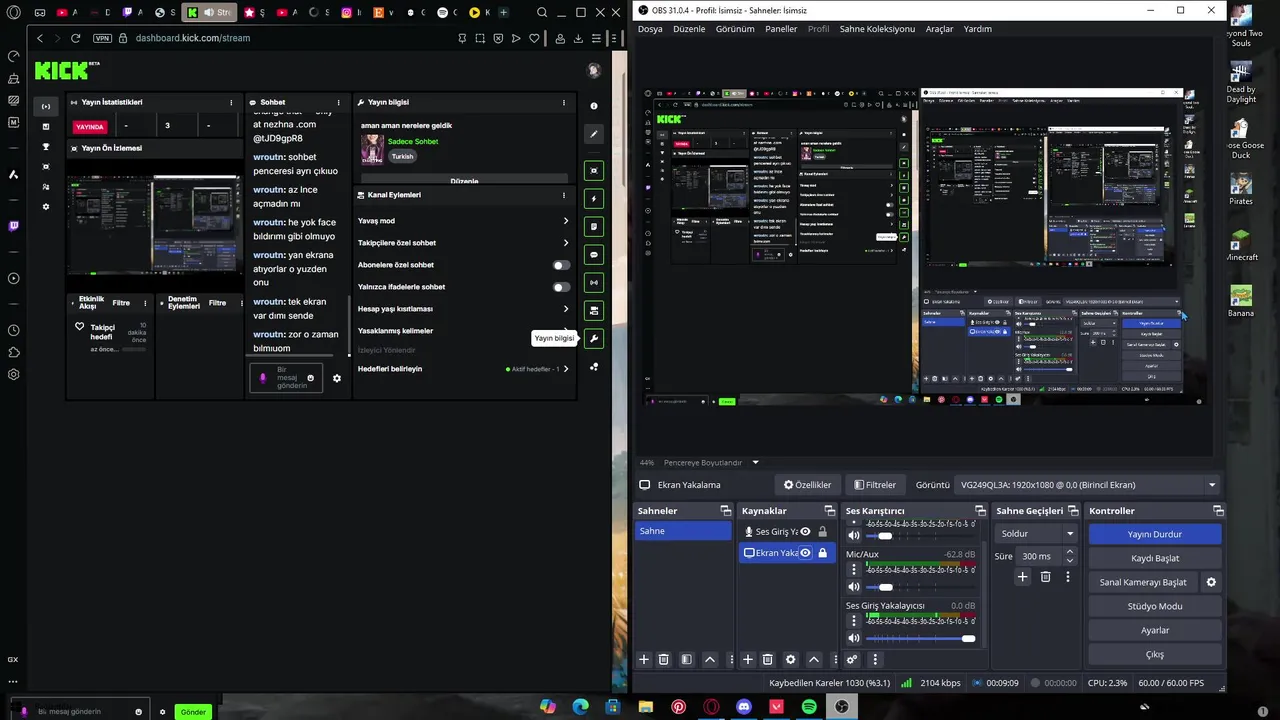This screenshot has width=1280, height=720.
Task: Toggle lock on Ekran Yakalama source
Action: 823,553
